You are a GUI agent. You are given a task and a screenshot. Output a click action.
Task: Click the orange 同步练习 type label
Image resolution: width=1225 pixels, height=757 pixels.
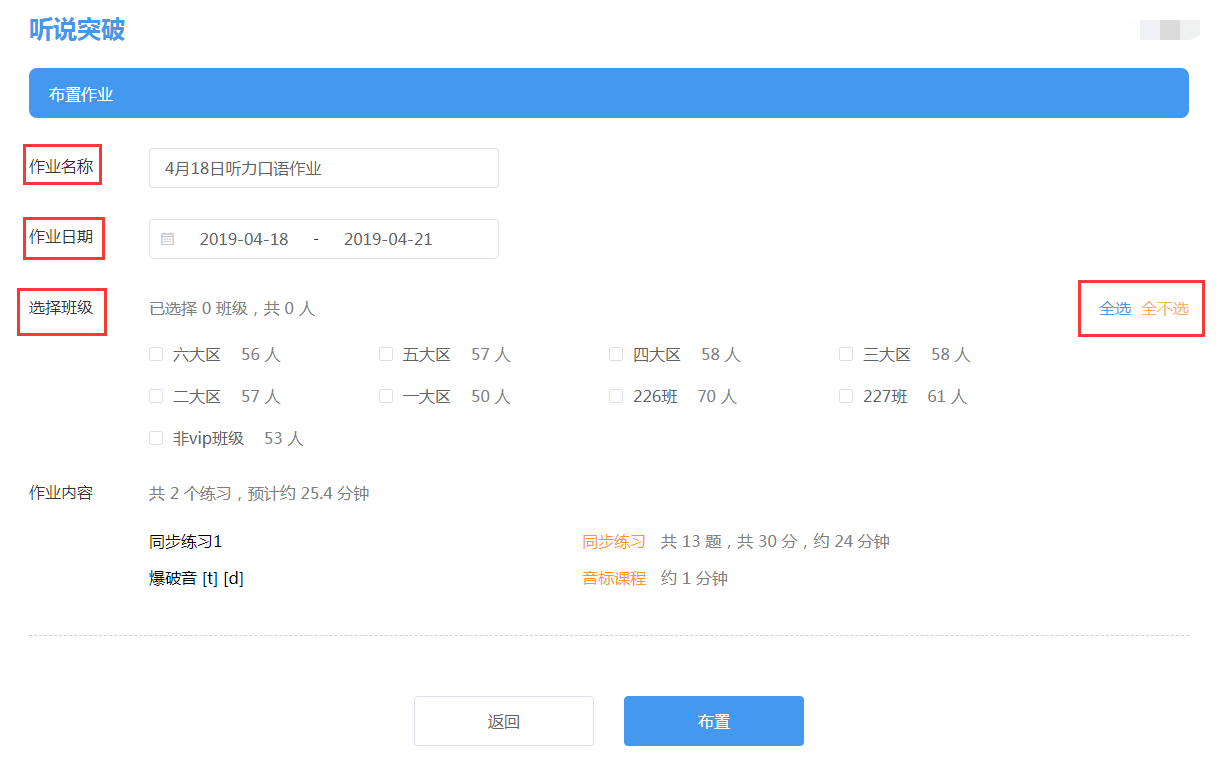pos(614,541)
